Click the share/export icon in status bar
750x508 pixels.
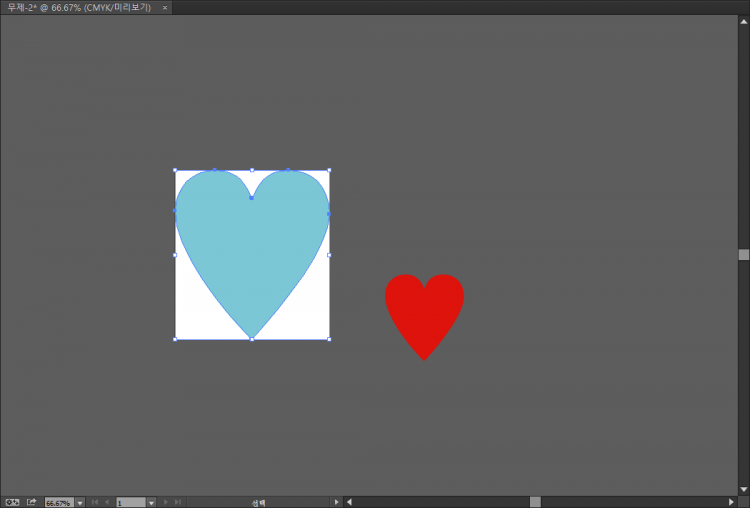click(x=32, y=502)
